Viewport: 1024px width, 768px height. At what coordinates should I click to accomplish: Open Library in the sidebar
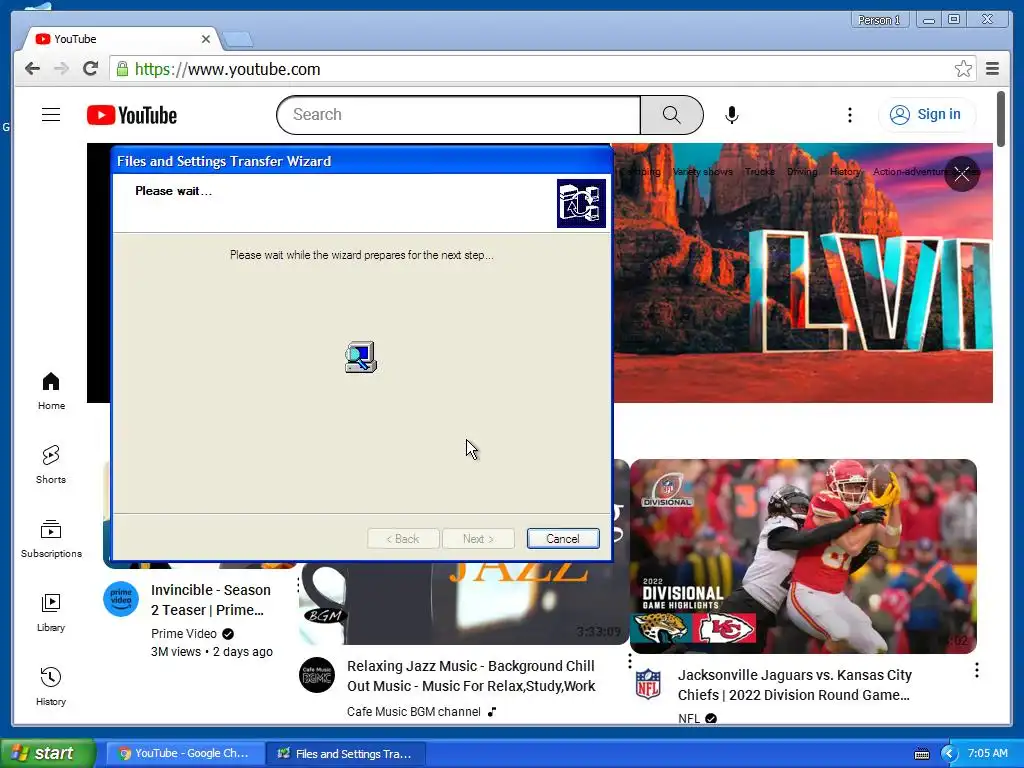pos(51,613)
